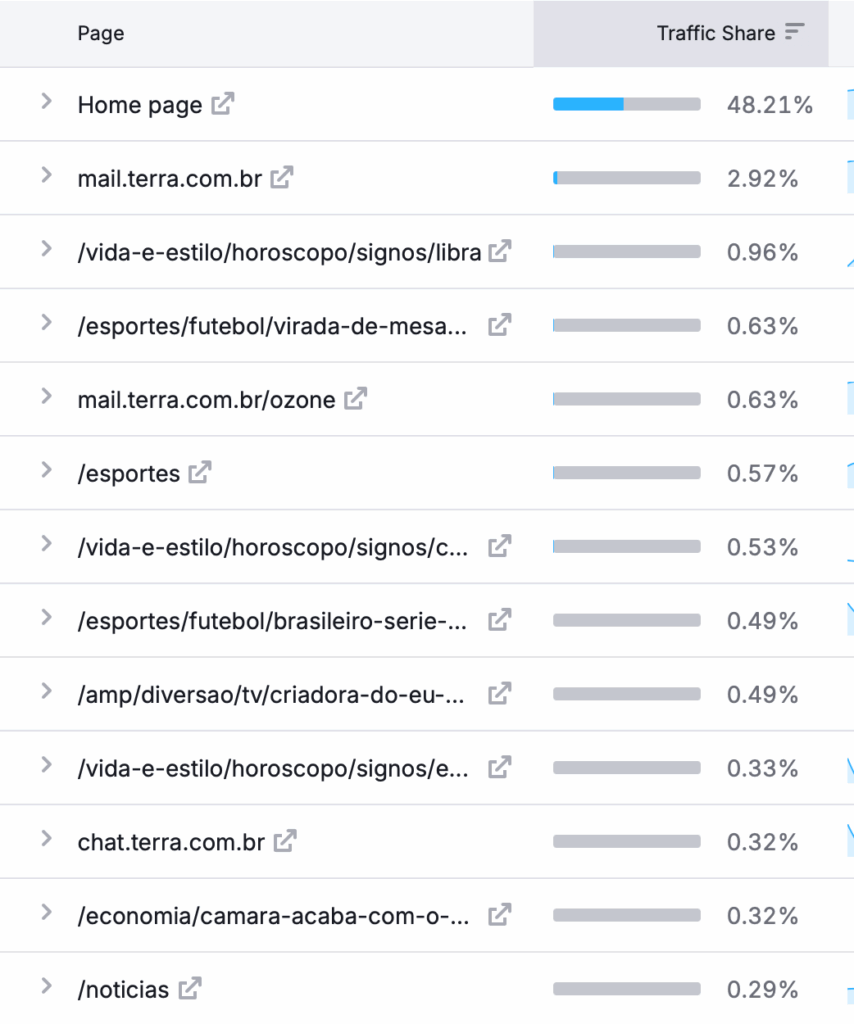Image resolution: width=854 pixels, height=1024 pixels.
Task: Click the /vida-e-estilo/horoscopo/signos/libra page link
Action: point(279,252)
